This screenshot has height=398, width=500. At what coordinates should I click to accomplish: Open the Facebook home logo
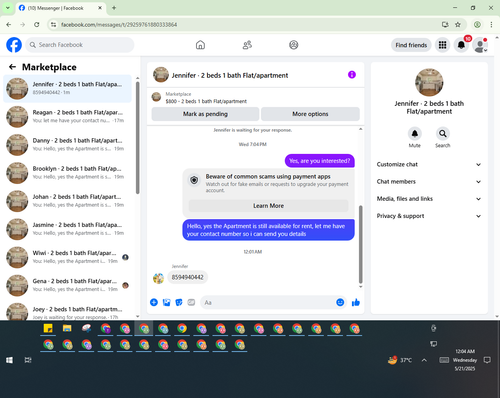[x=14, y=45]
